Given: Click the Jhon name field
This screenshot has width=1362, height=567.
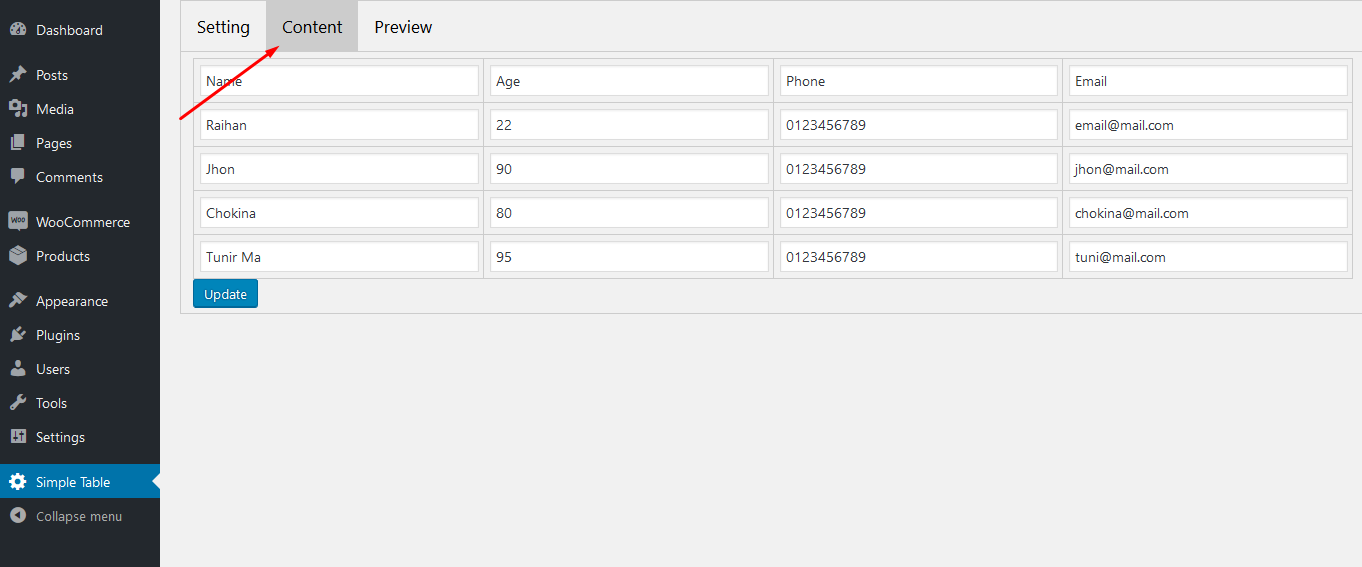Looking at the screenshot, I should (x=339, y=169).
